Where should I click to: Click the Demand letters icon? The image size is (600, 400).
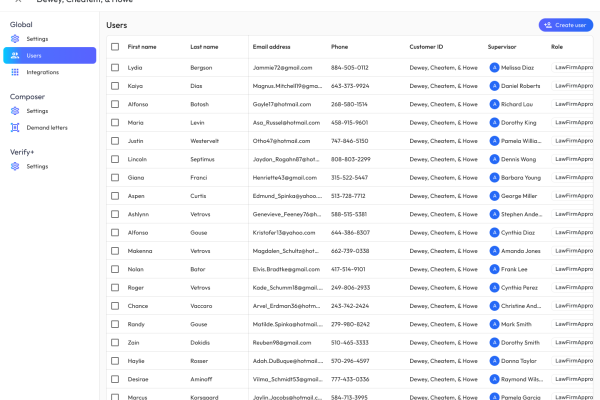(x=15, y=128)
